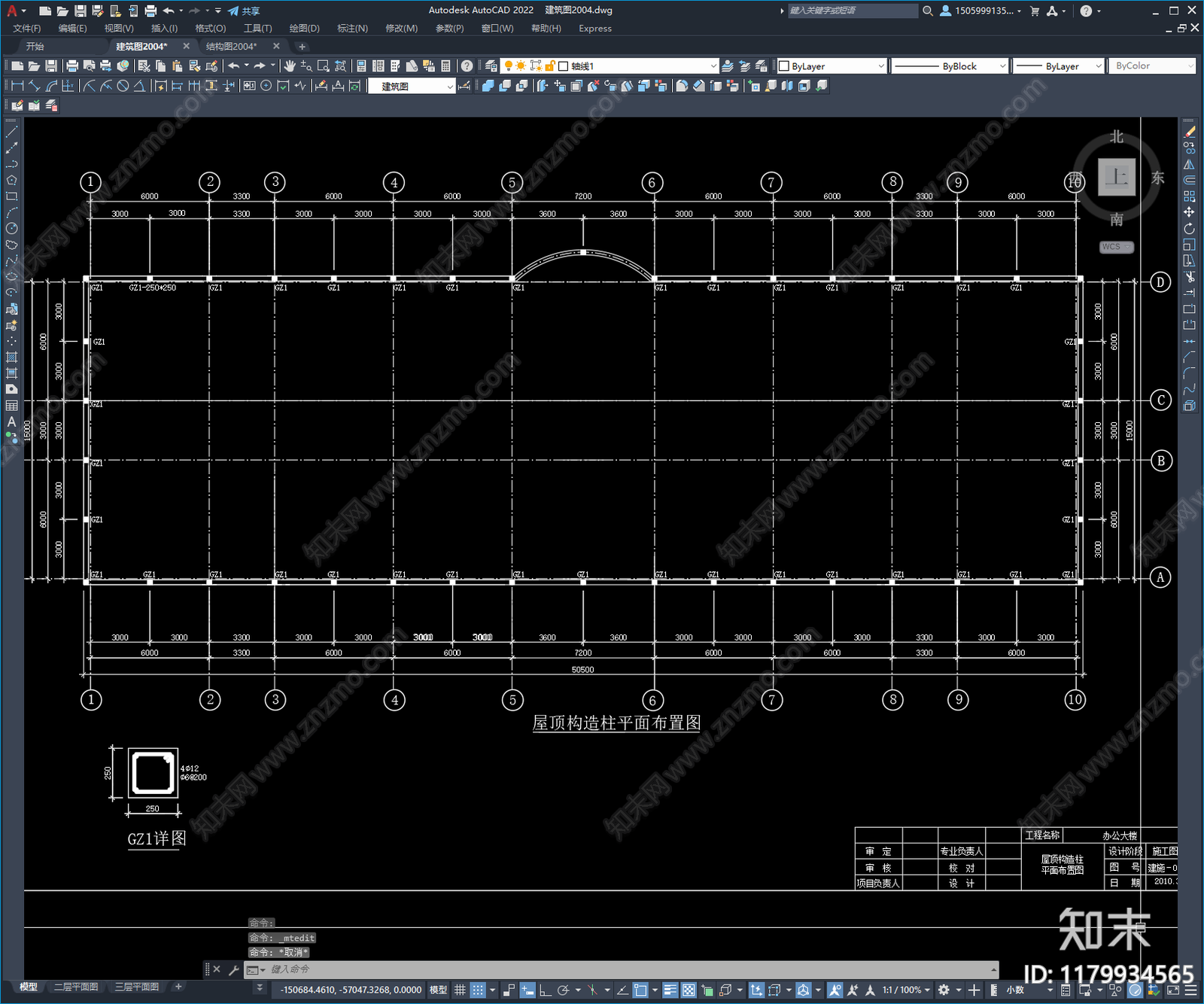This screenshot has height=1004, width=1204.
Task: Toggle snap mode in status bar
Action: coord(478,990)
